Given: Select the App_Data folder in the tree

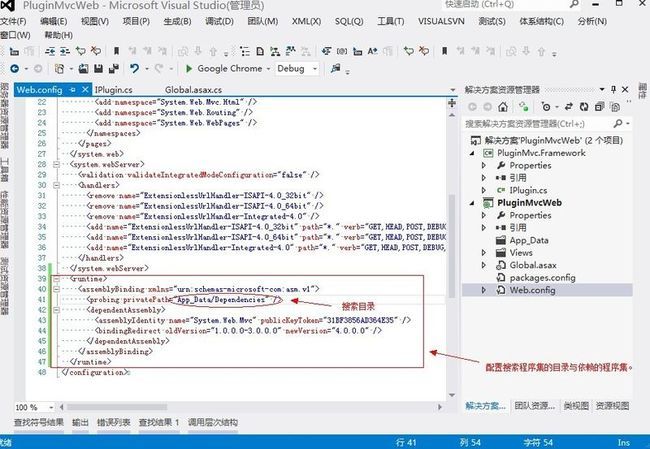Looking at the screenshot, I should [529, 240].
